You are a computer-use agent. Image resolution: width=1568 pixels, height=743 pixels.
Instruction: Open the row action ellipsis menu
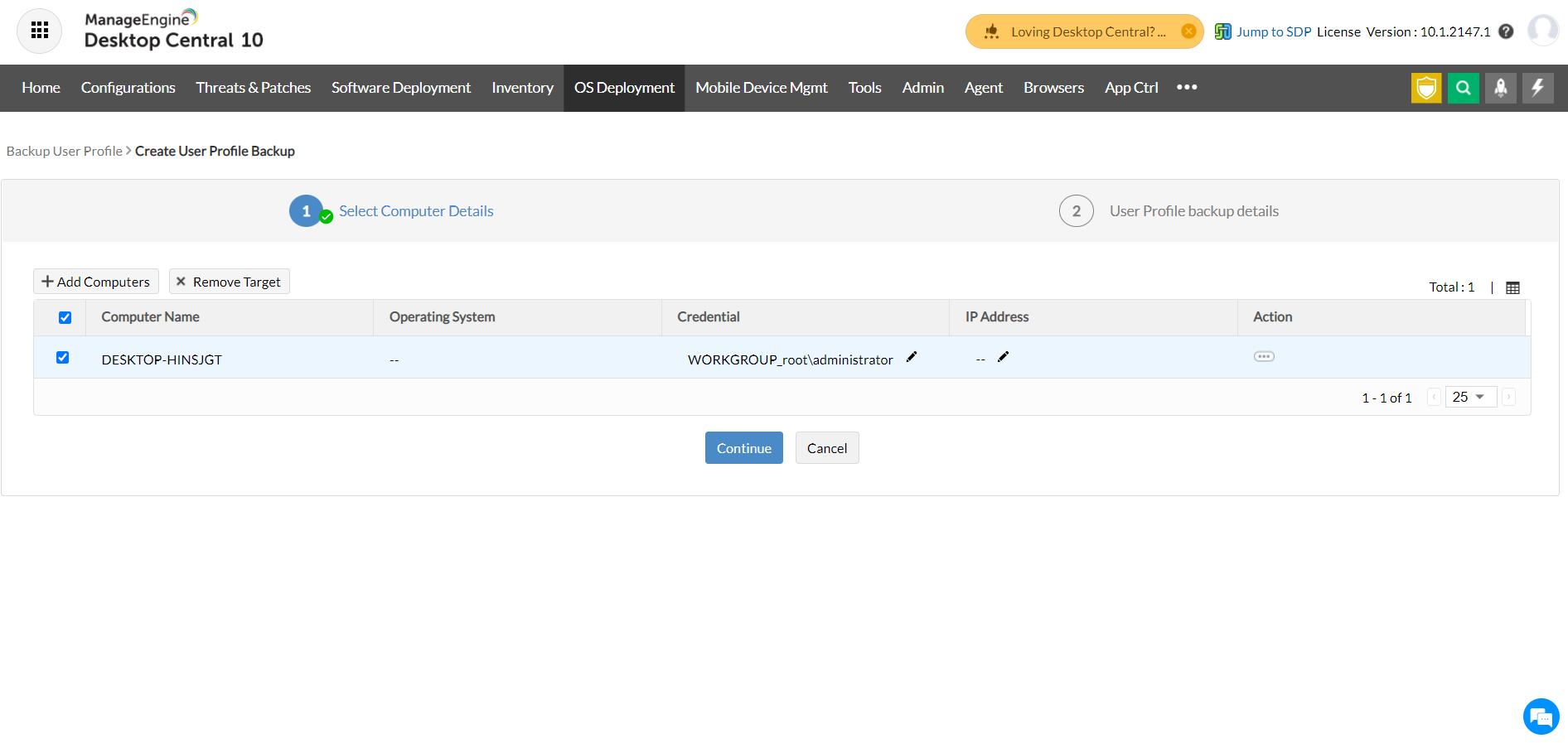pyautogui.click(x=1264, y=357)
